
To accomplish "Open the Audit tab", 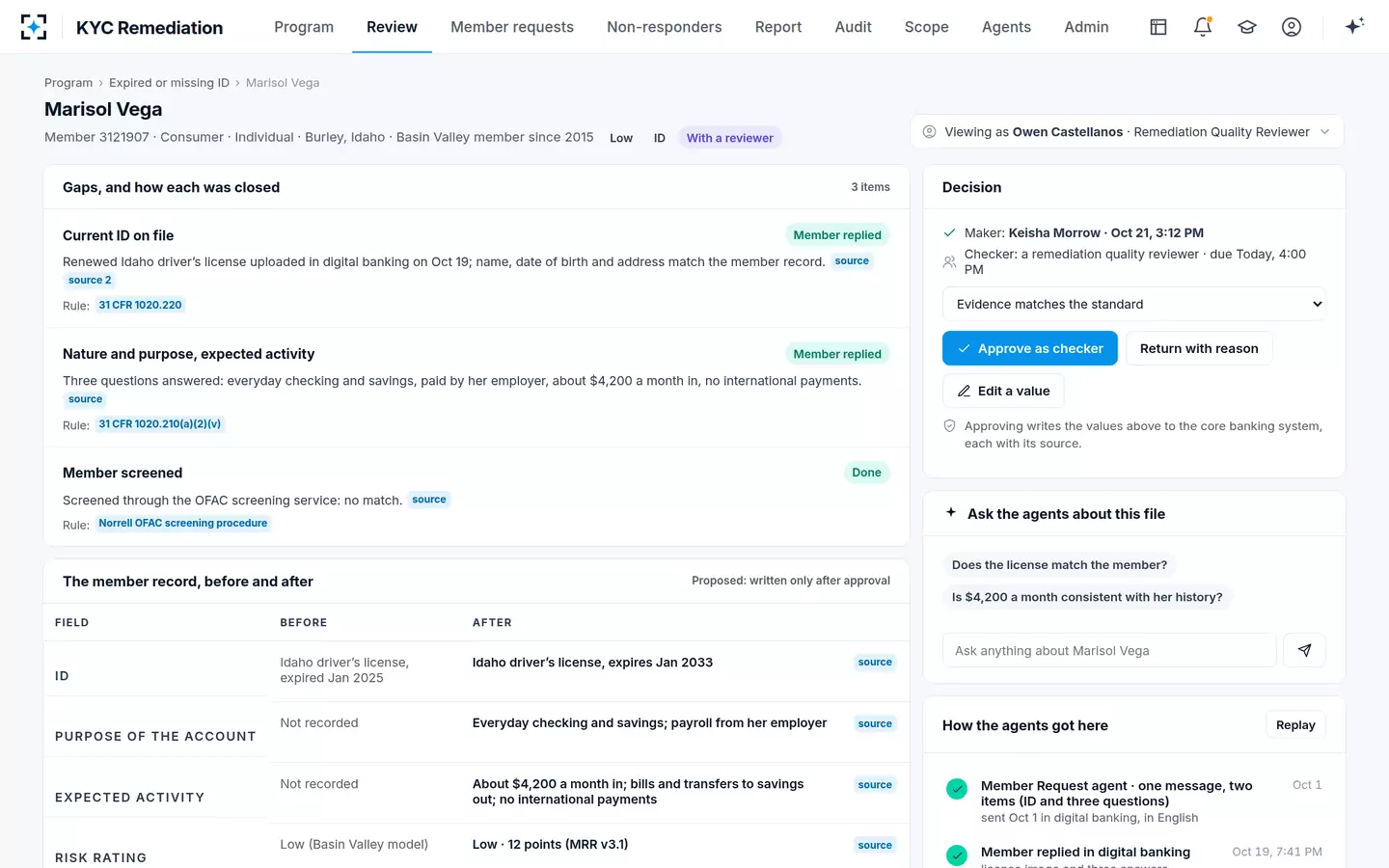I will pos(854,27).
